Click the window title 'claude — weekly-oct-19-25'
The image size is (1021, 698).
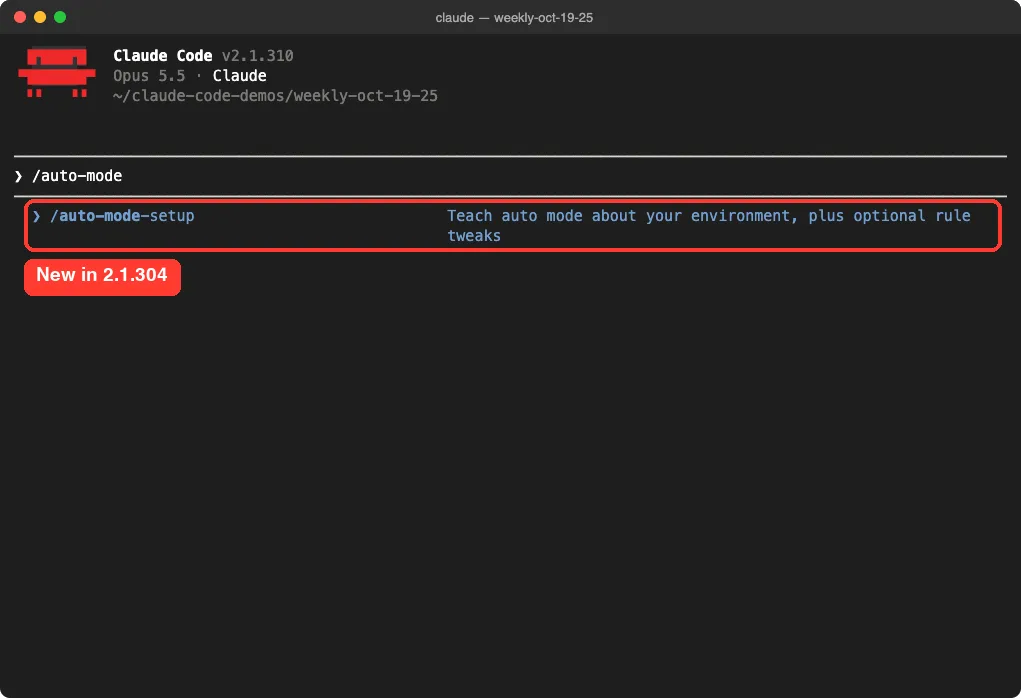click(x=514, y=18)
